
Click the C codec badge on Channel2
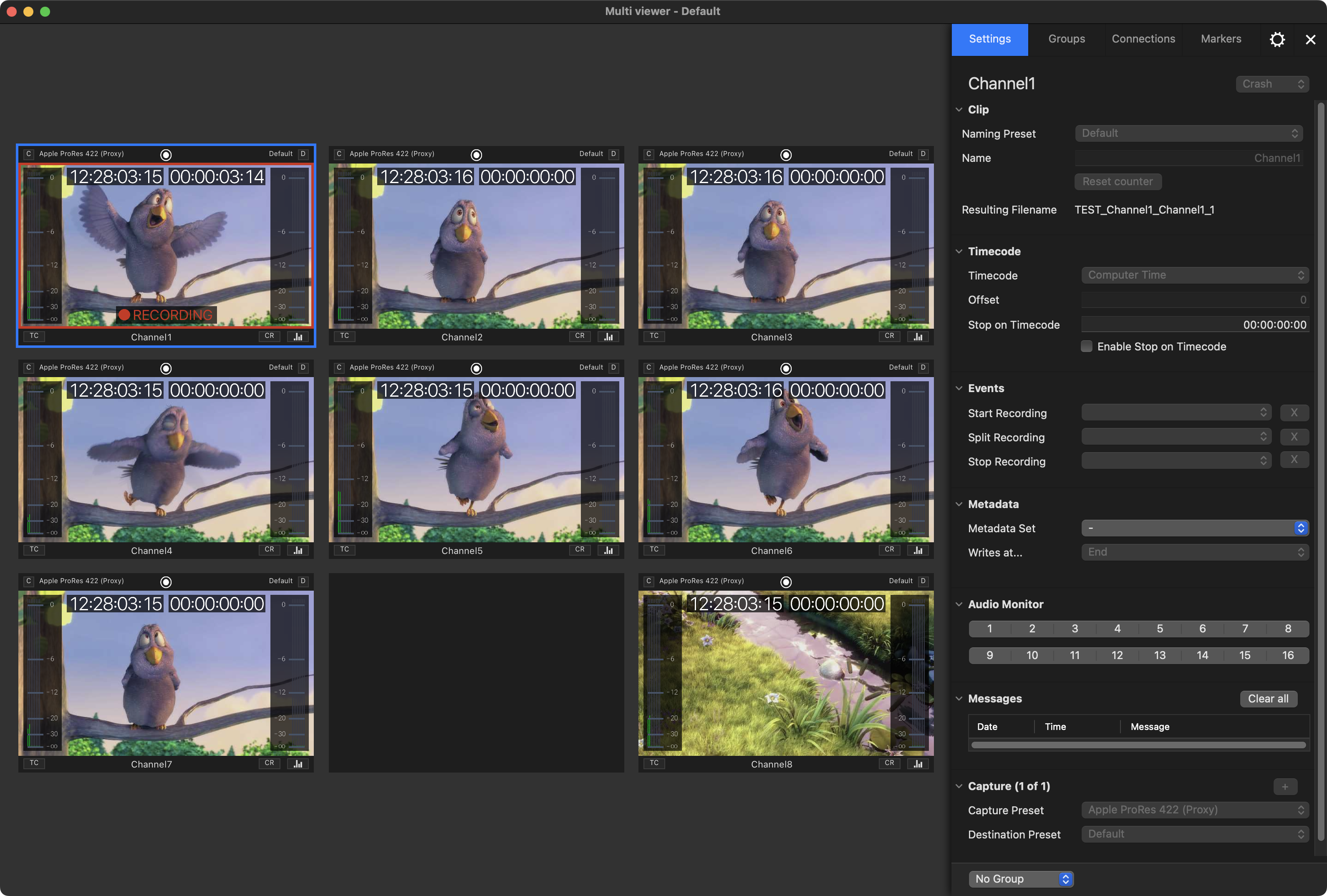(339, 154)
